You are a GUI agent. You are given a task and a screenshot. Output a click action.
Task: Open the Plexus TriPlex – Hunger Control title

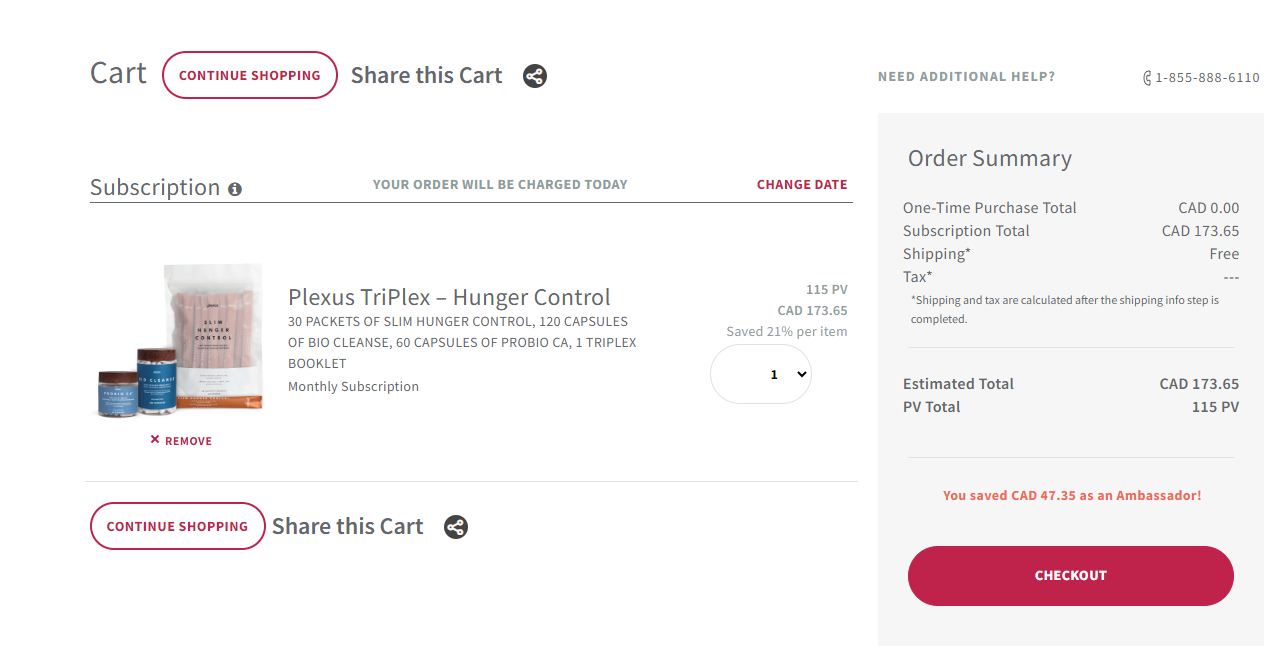coord(449,297)
